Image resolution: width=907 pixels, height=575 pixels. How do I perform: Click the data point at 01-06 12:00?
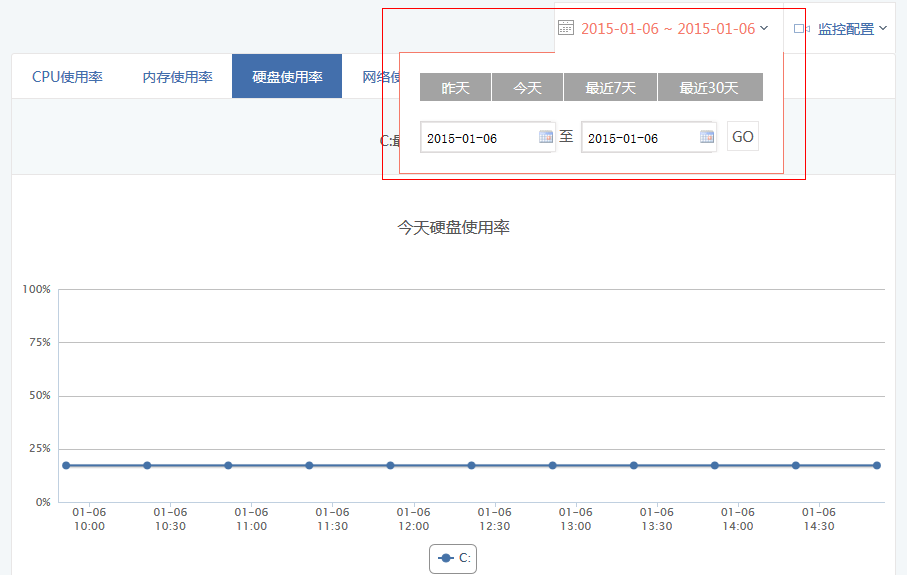(390, 466)
